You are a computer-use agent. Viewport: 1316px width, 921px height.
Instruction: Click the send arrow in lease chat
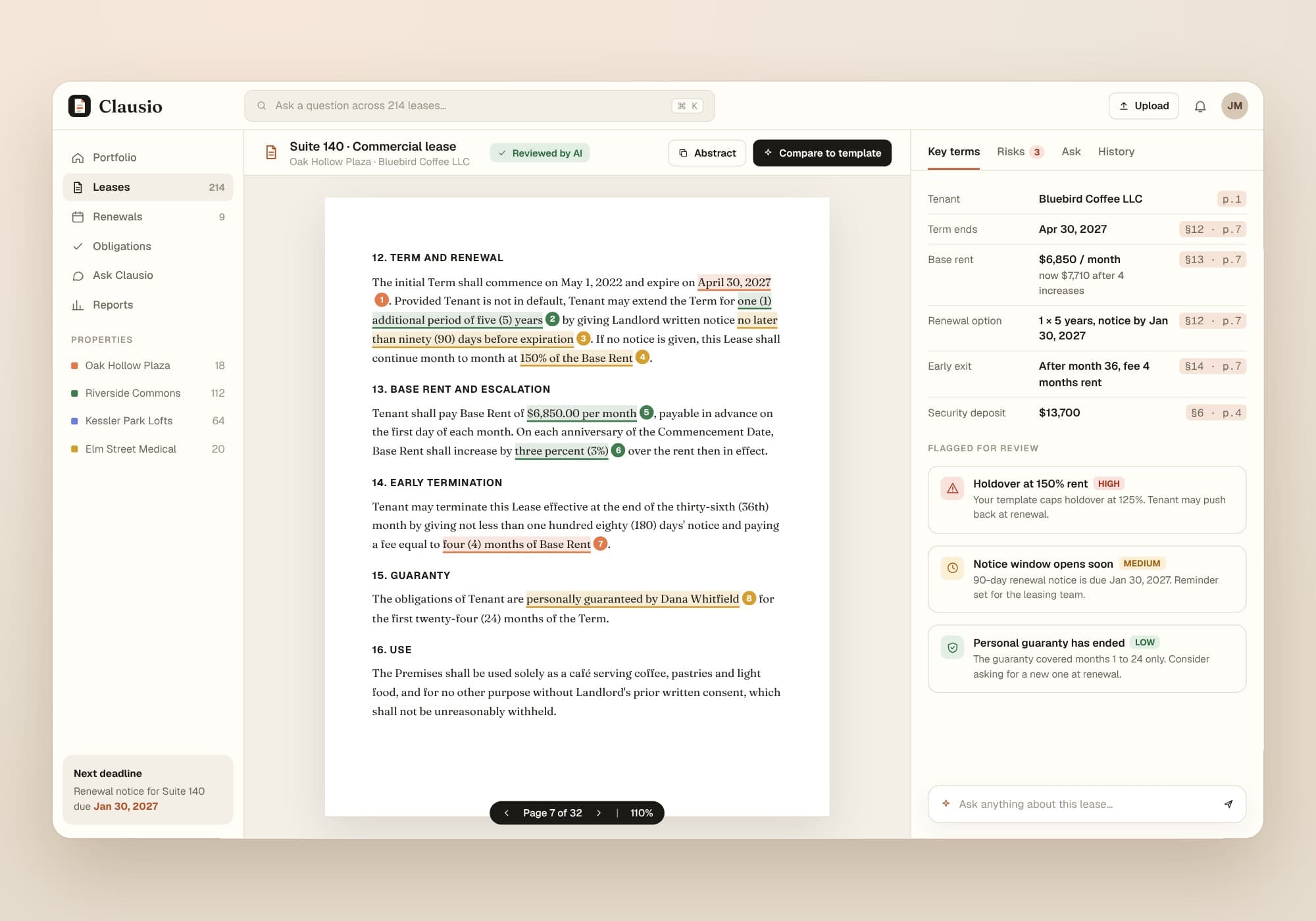tap(1228, 804)
